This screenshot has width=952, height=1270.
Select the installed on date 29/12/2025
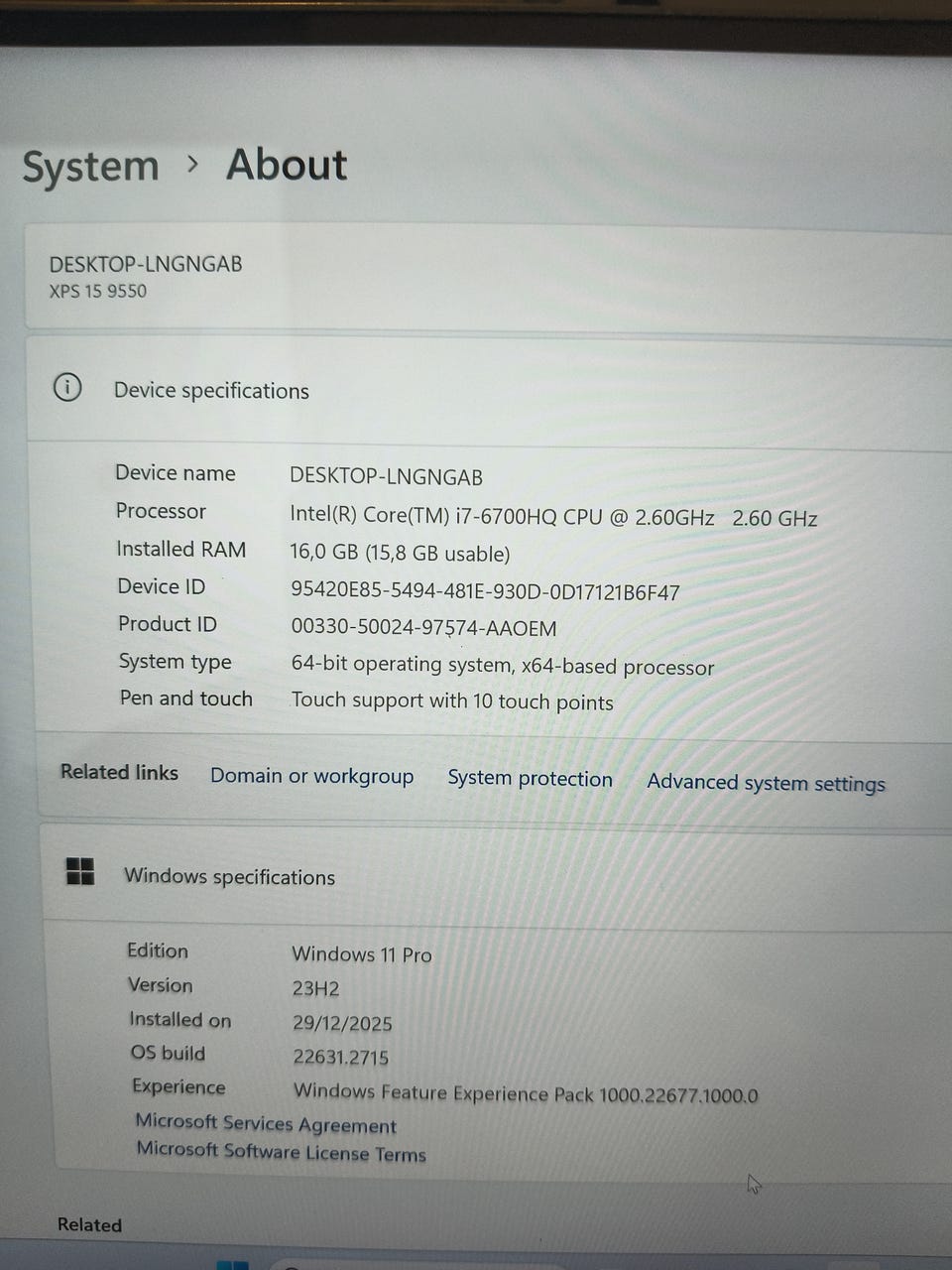342,1023
